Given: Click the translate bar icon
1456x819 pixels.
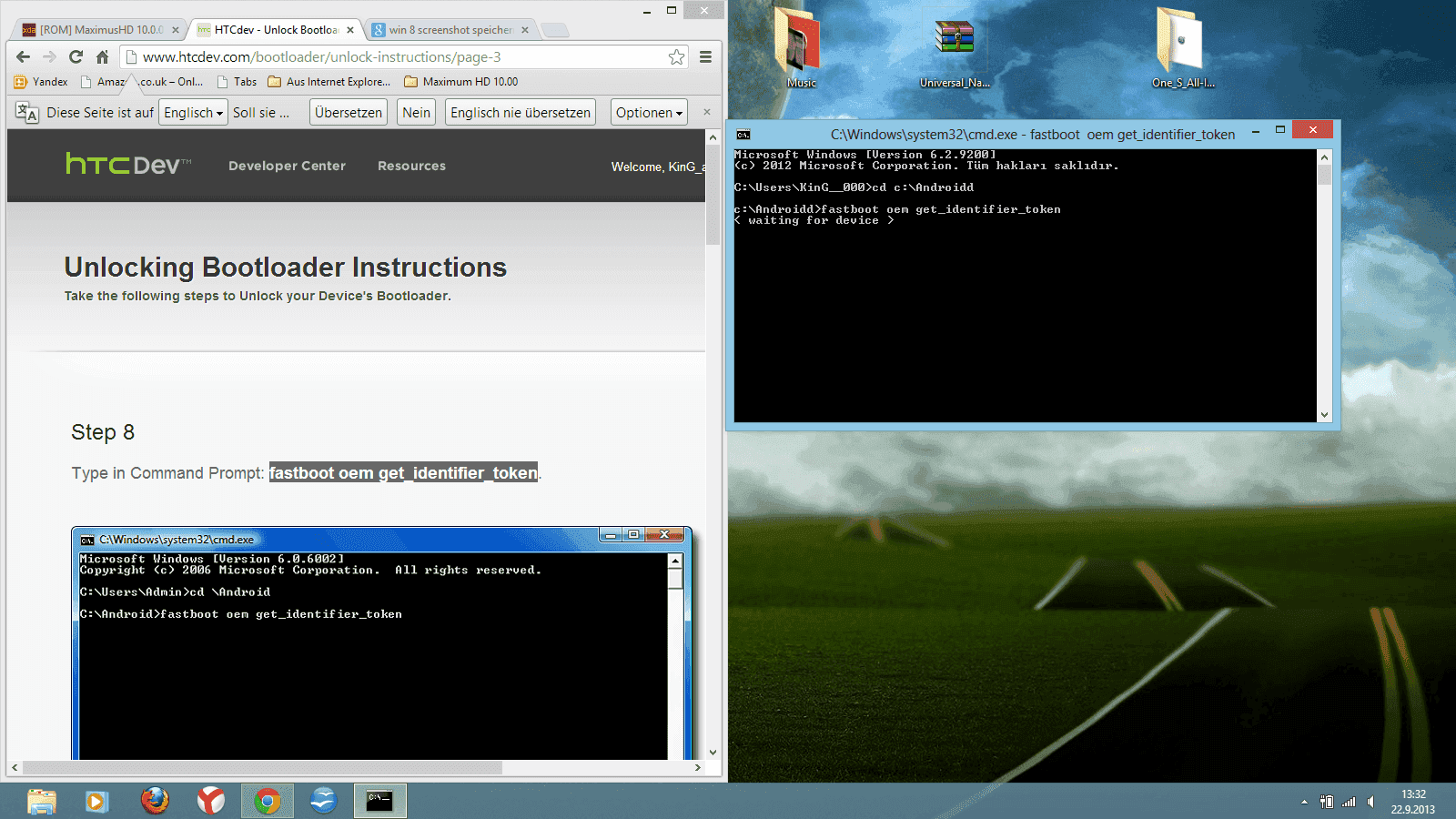Looking at the screenshot, I should (x=27, y=113).
